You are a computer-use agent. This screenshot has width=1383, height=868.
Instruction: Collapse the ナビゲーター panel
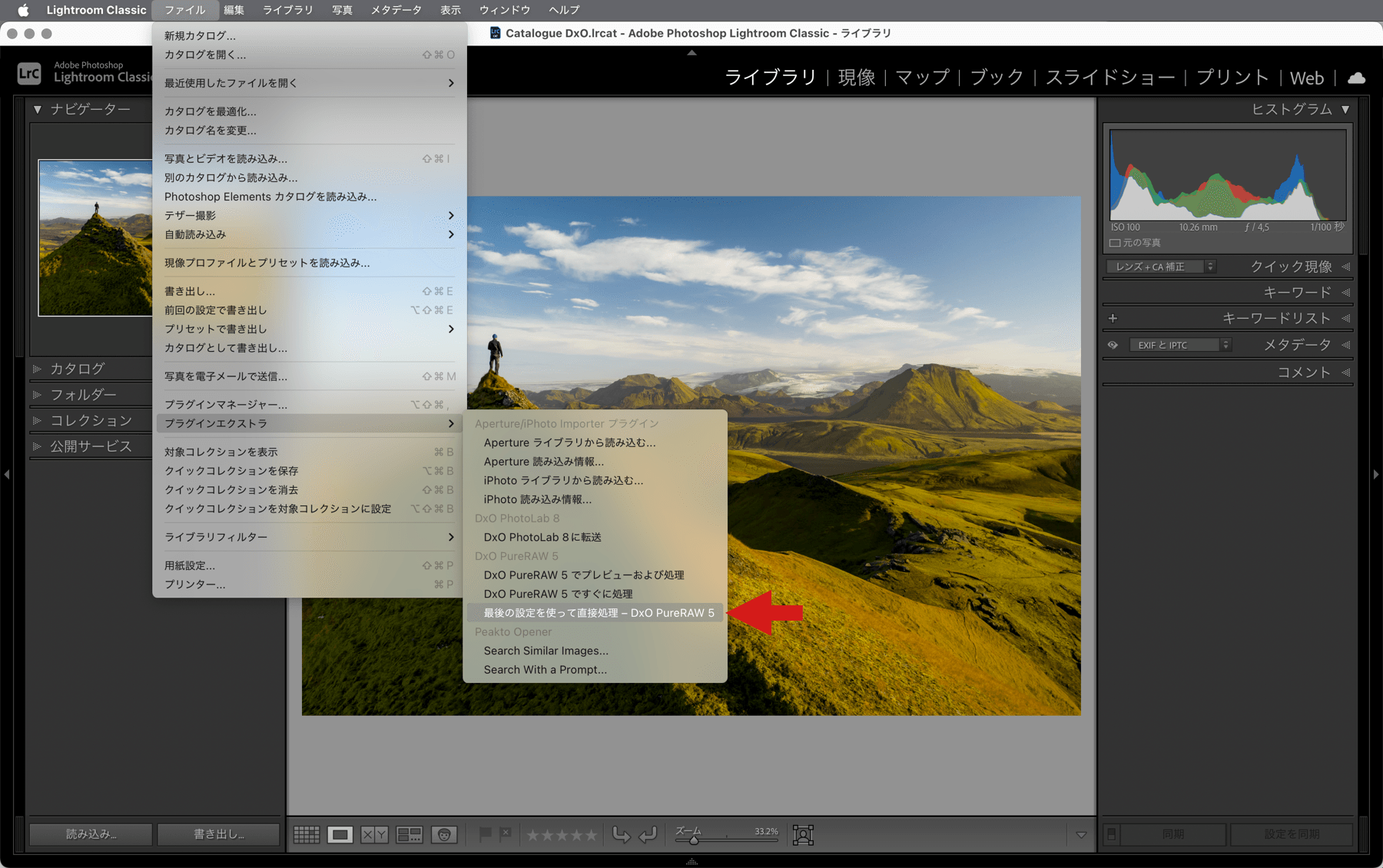click(38, 110)
